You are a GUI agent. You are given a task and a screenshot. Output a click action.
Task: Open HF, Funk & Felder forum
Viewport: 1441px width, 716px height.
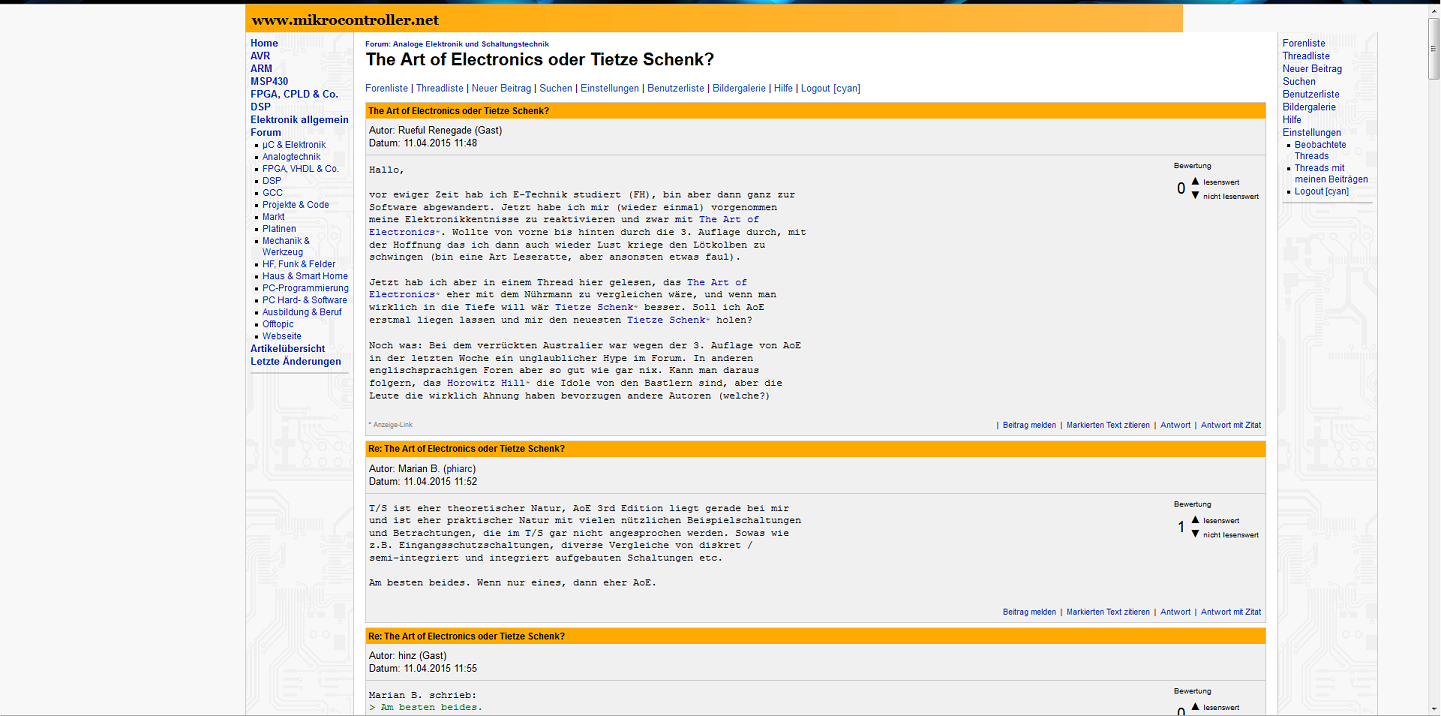pyautogui.click(x=299, y=264)
